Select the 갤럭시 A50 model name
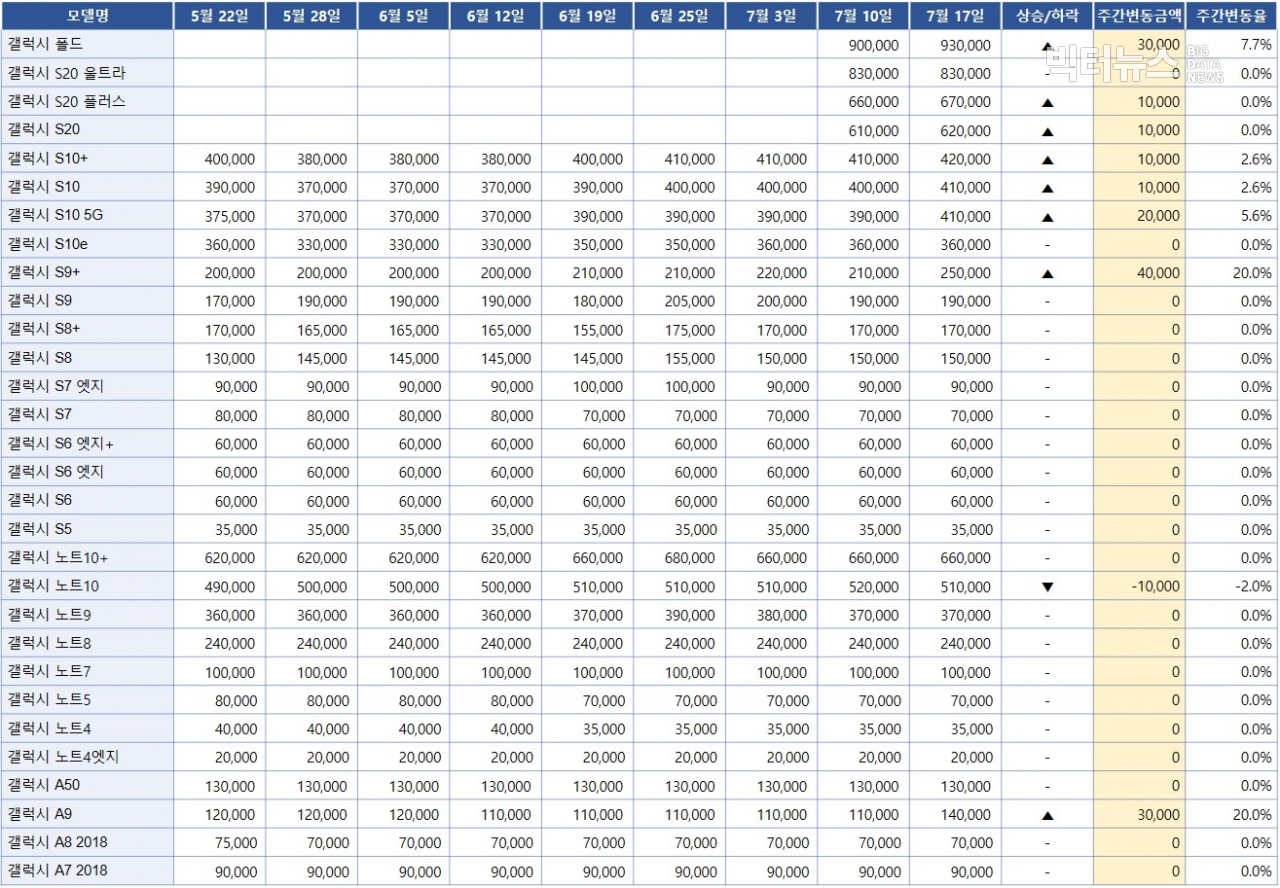Screen dimensions: 1280x888 point(44,786)
